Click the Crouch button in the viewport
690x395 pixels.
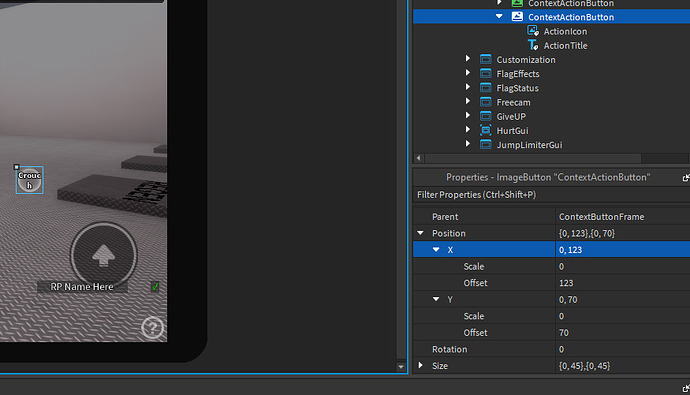click(x=29, y=180)
